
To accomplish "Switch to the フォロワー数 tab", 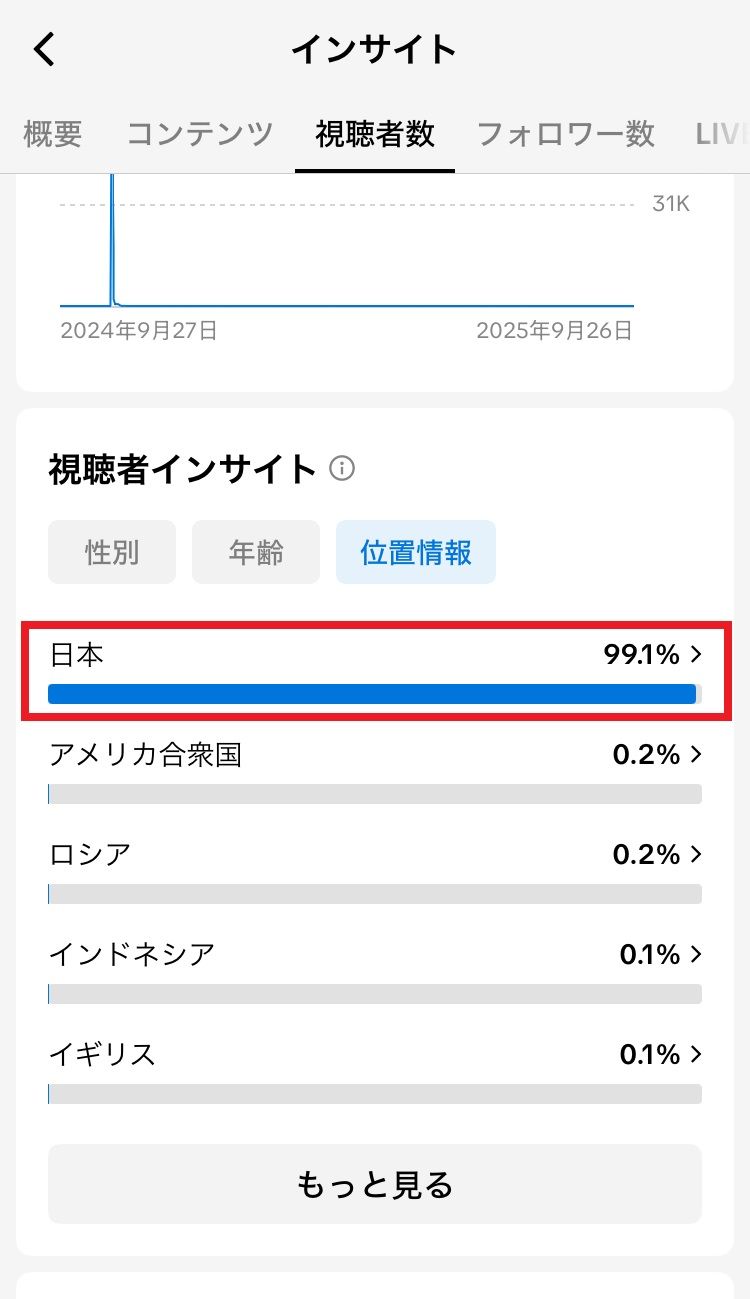I will (x=566, y=134).
